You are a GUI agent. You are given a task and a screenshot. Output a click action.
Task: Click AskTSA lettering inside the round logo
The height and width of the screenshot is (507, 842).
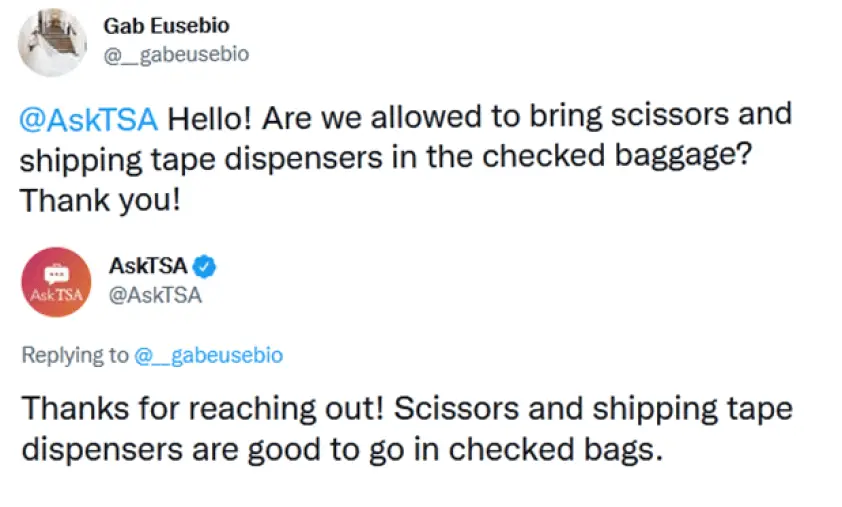pyautogui.click(x=56, y=295)
